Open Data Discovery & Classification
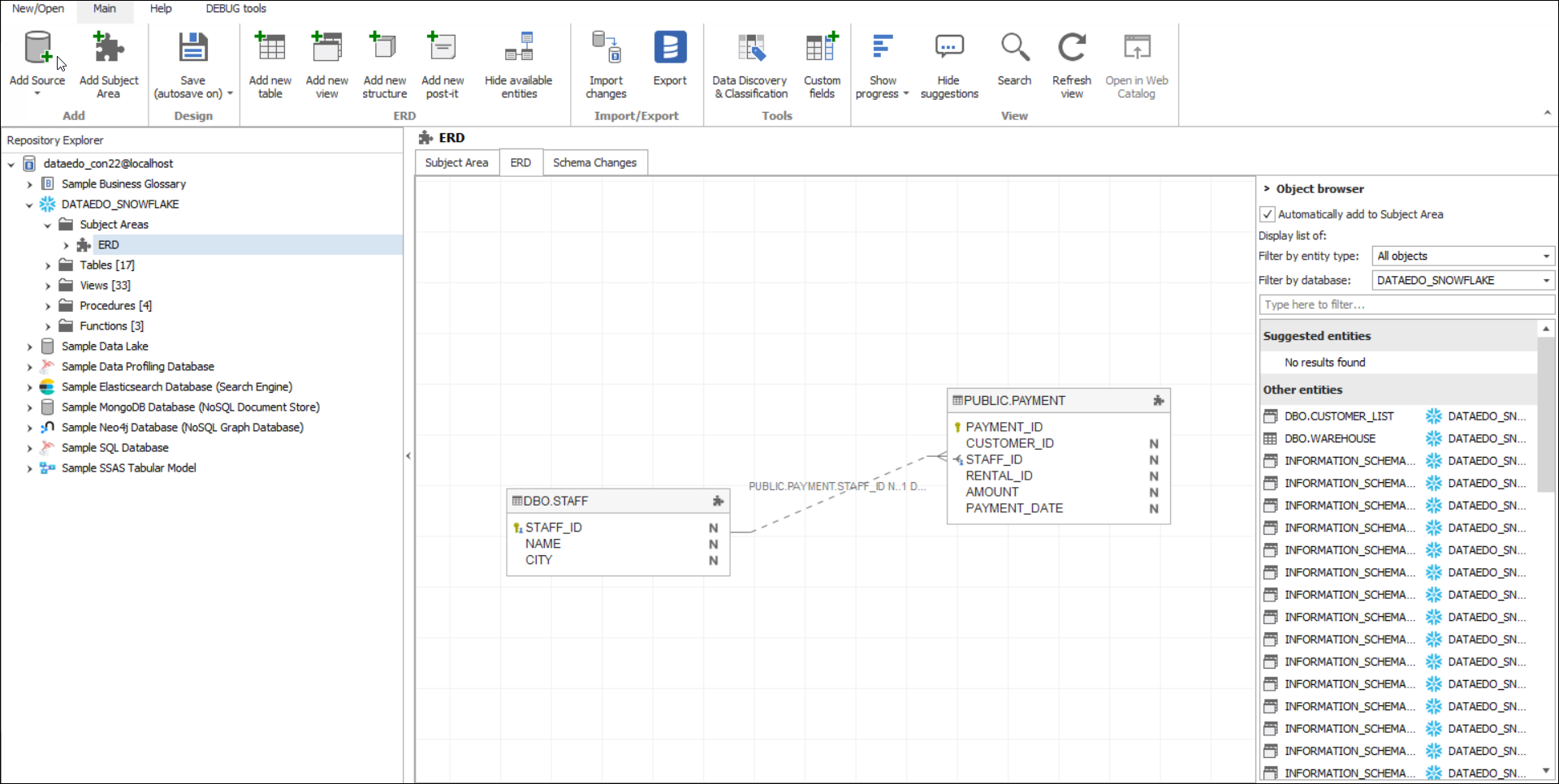1559x784 pixels. click(x=750, y=49)
